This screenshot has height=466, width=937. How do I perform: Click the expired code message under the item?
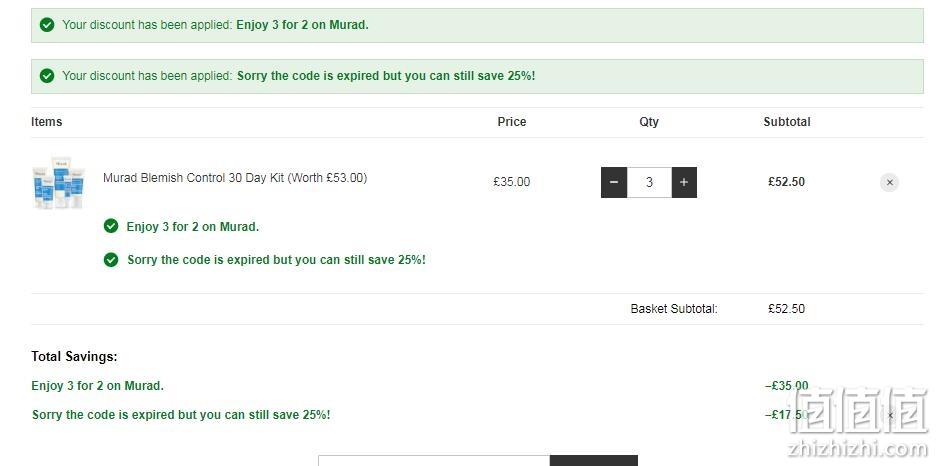(276, 260)
